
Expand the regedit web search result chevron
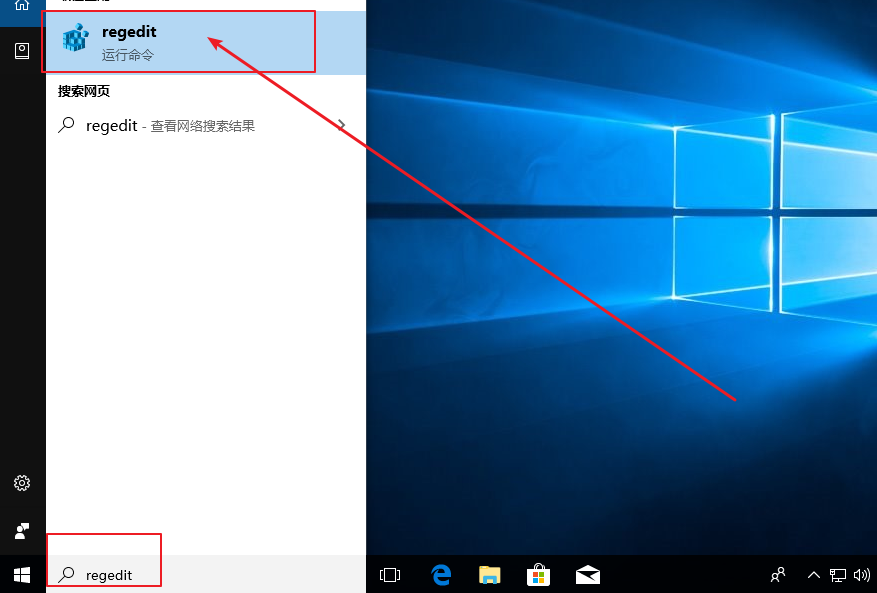point(342,125)
